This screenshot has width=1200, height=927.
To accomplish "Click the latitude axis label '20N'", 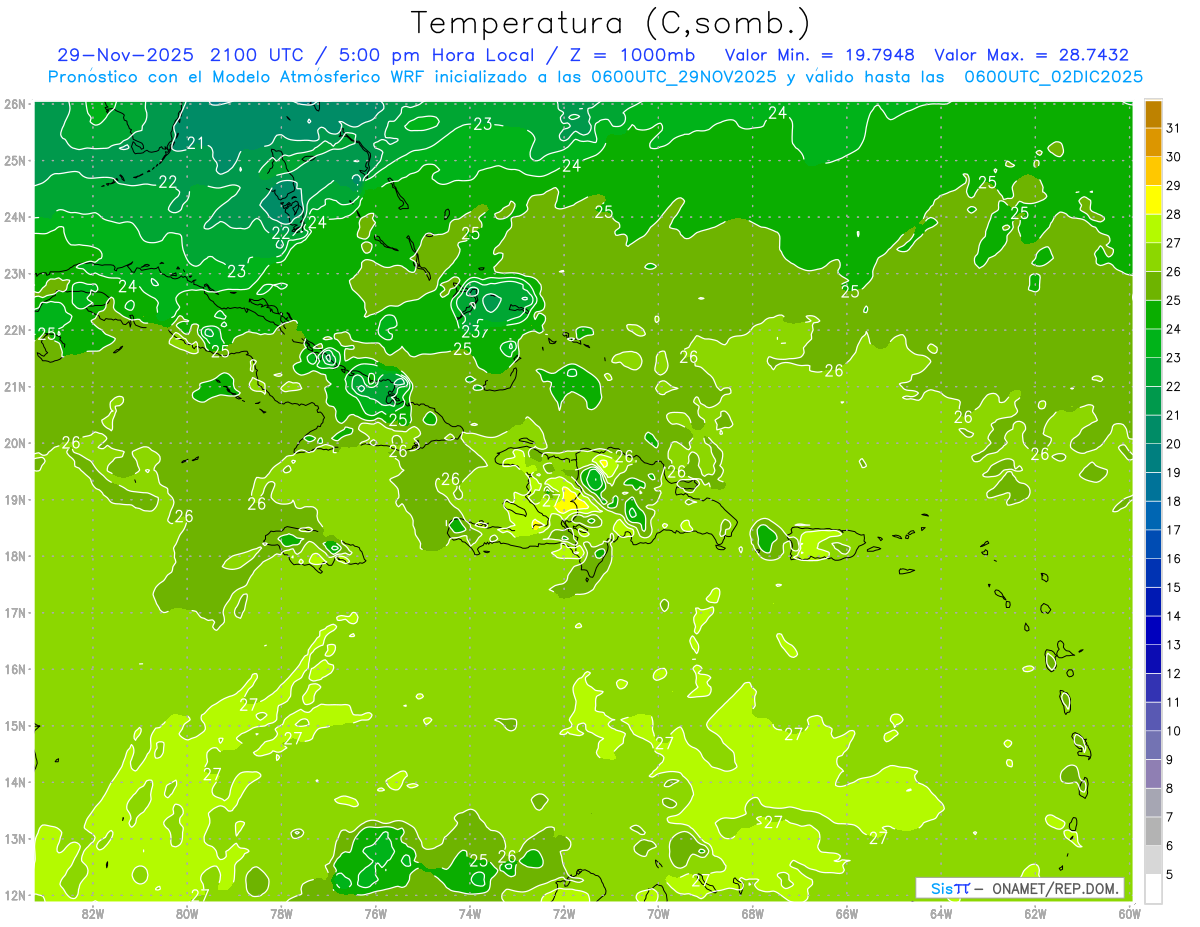I will pyautogui.click(x=14, y=443).
